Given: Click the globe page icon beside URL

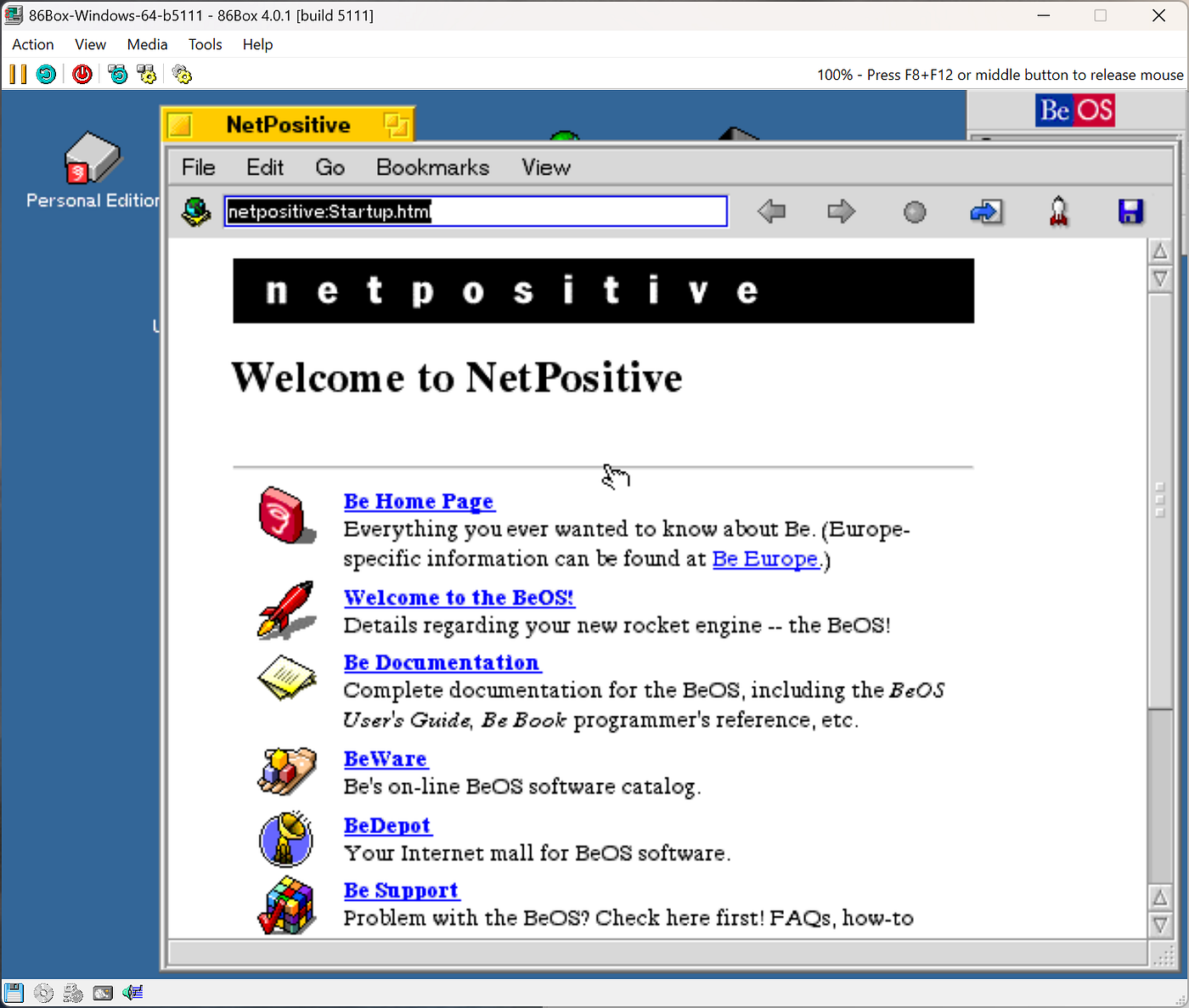Looking at the screenshot, I should (x=196, y=211).
